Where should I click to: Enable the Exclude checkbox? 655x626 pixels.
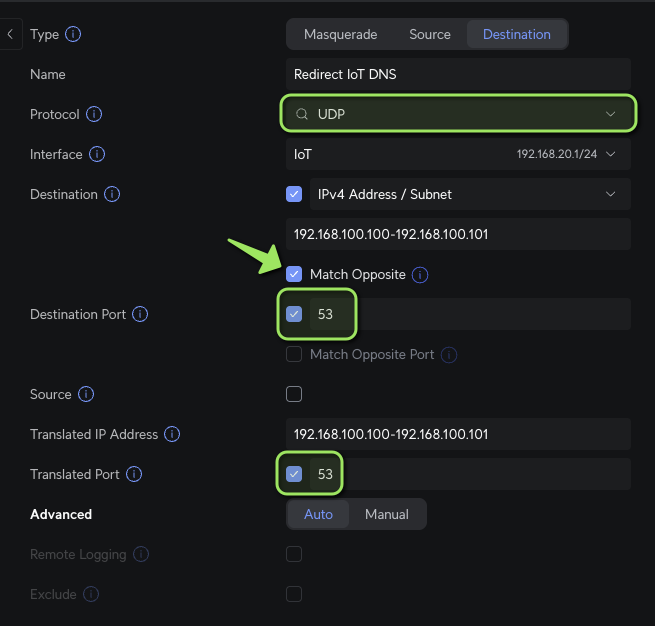[x=294, y=594]
